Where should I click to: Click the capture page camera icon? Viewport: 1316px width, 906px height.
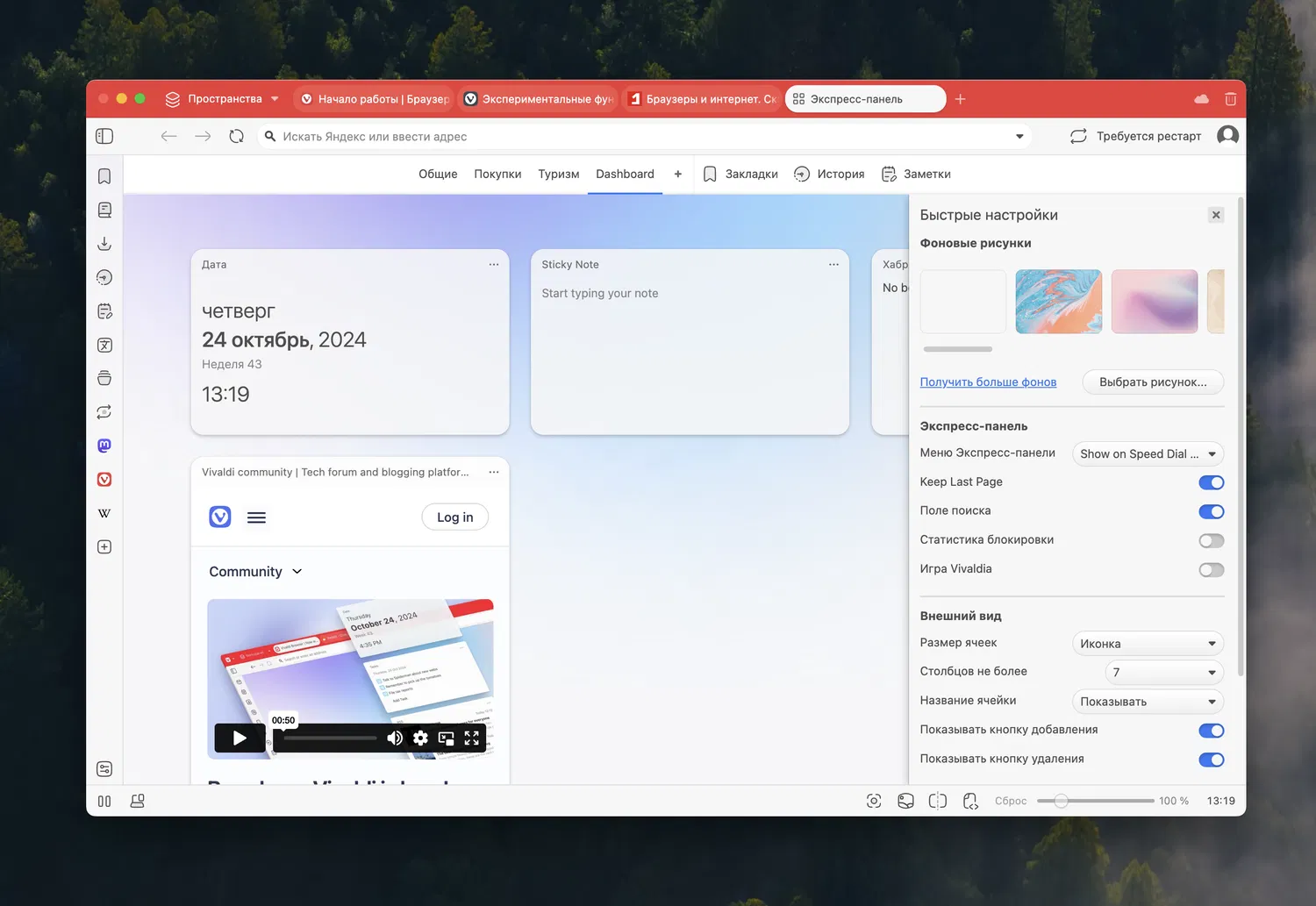pos(874,801)
